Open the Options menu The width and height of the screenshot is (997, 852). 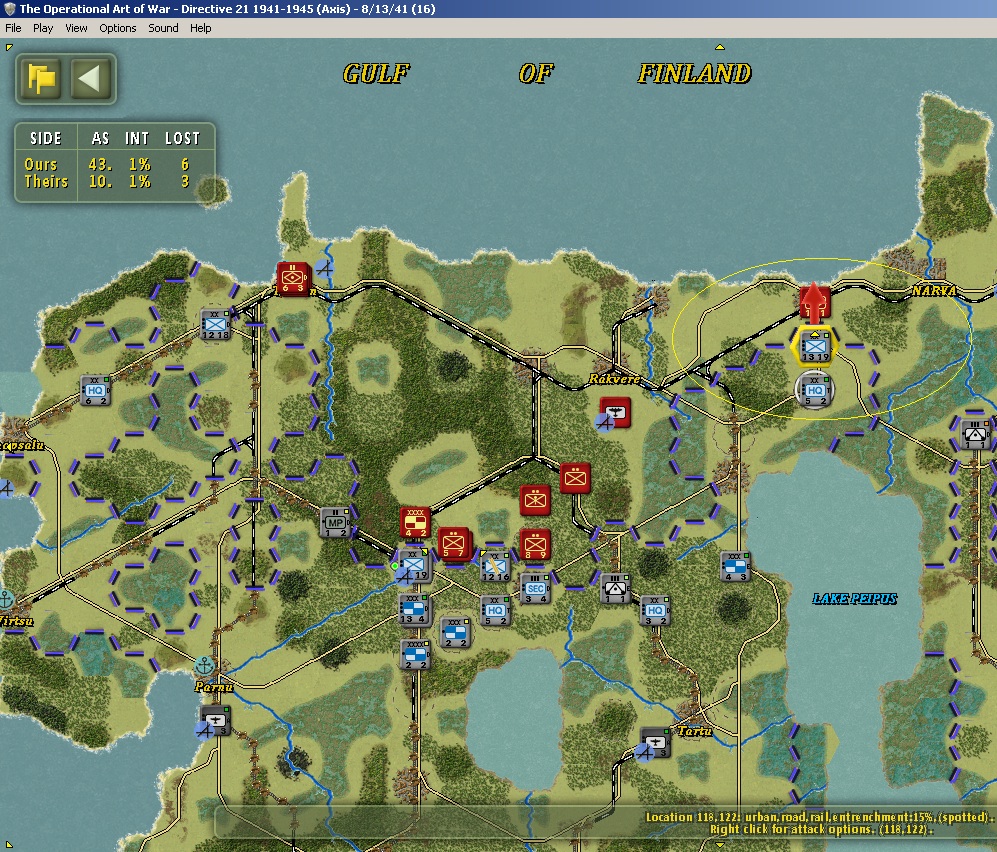(118, 28)
